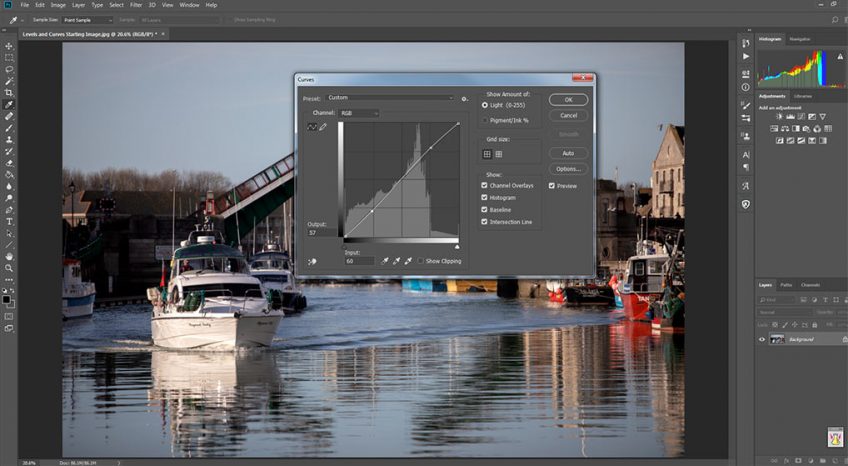Enable the Show Clipping checkbox
The image size is (848, 466).
click(x=420, y=261)
